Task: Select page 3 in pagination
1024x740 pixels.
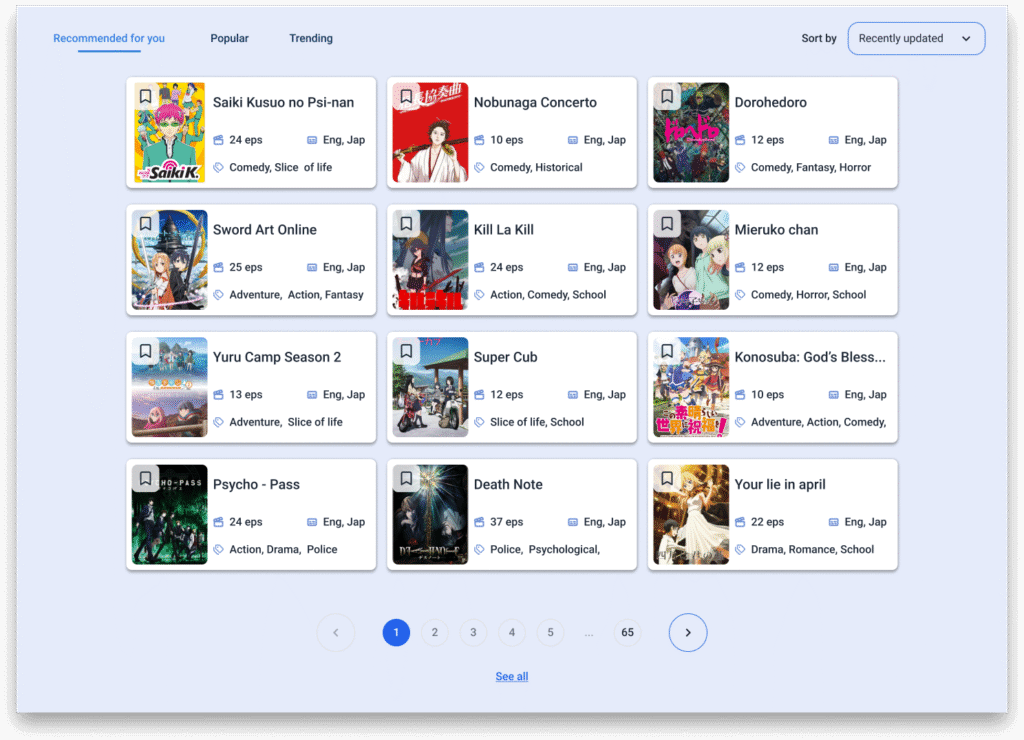Action: (x=473, y=632)
